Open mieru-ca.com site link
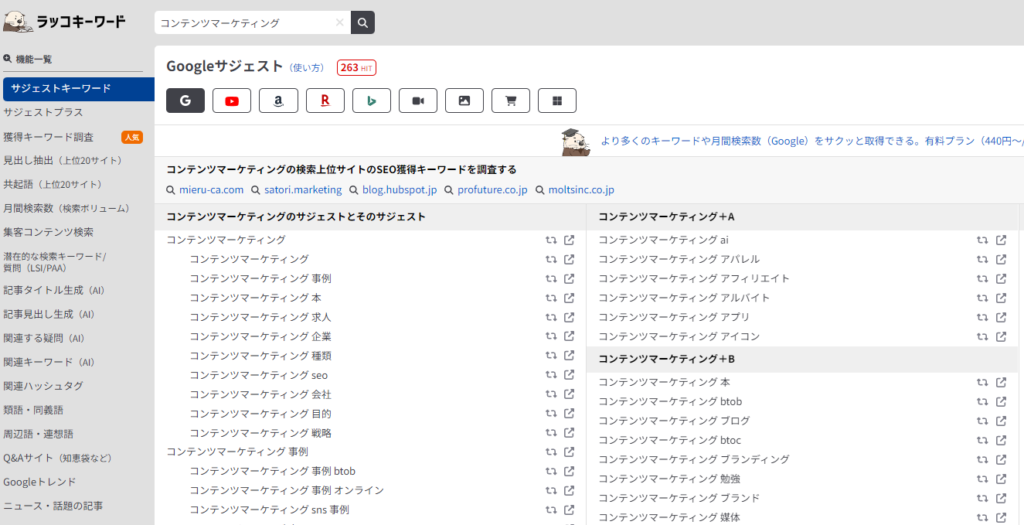This screenshot has height=525, width=1024. click(211, 190)
